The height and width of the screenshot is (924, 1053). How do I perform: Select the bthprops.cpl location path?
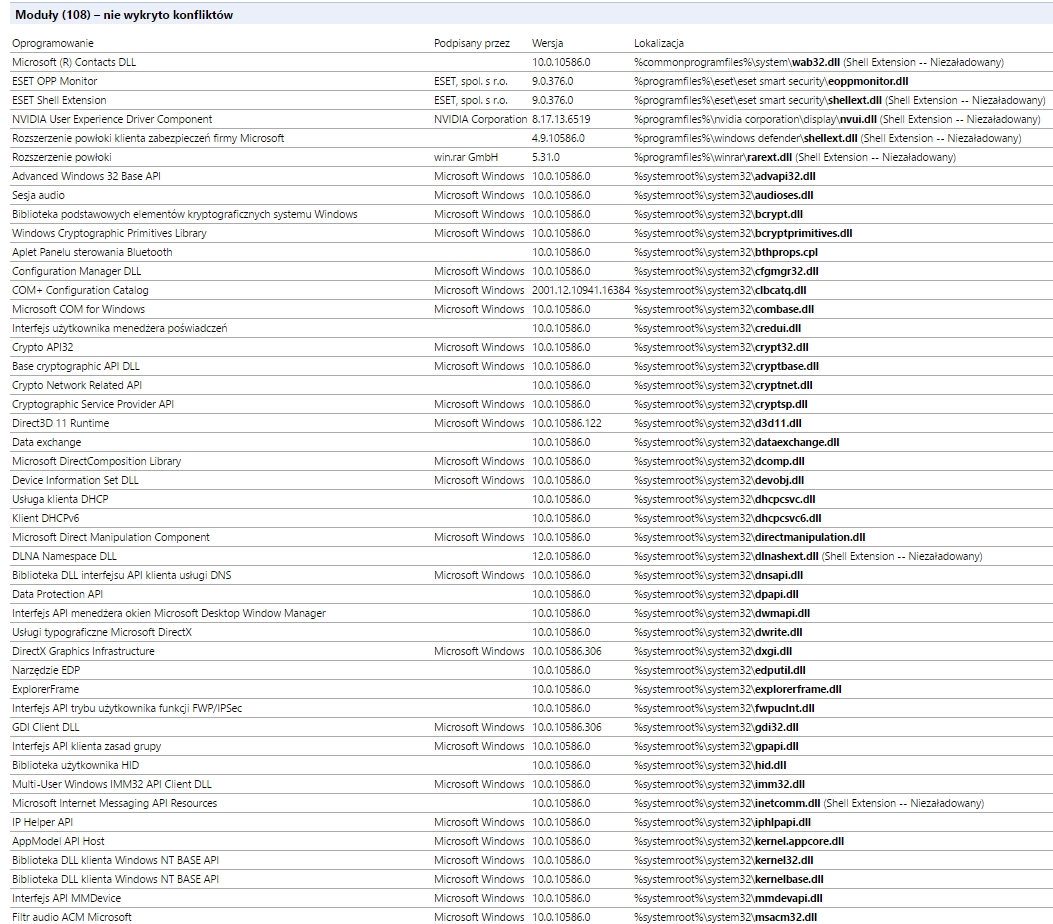tap(726, 252)
